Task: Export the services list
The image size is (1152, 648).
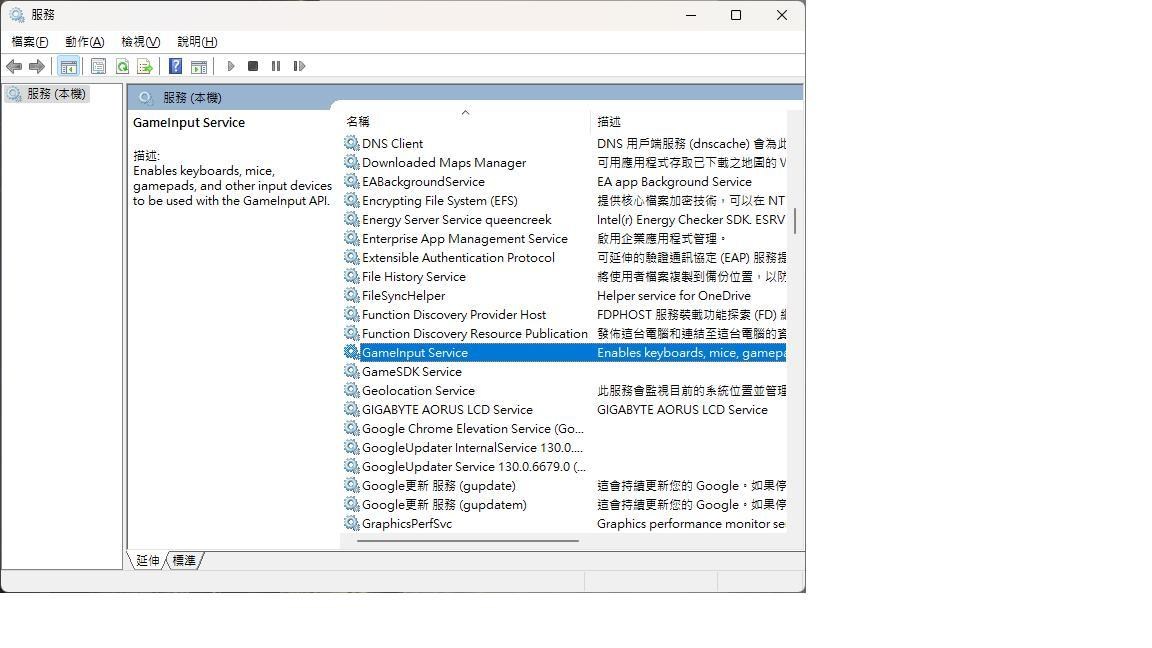Action: (146, 66)
